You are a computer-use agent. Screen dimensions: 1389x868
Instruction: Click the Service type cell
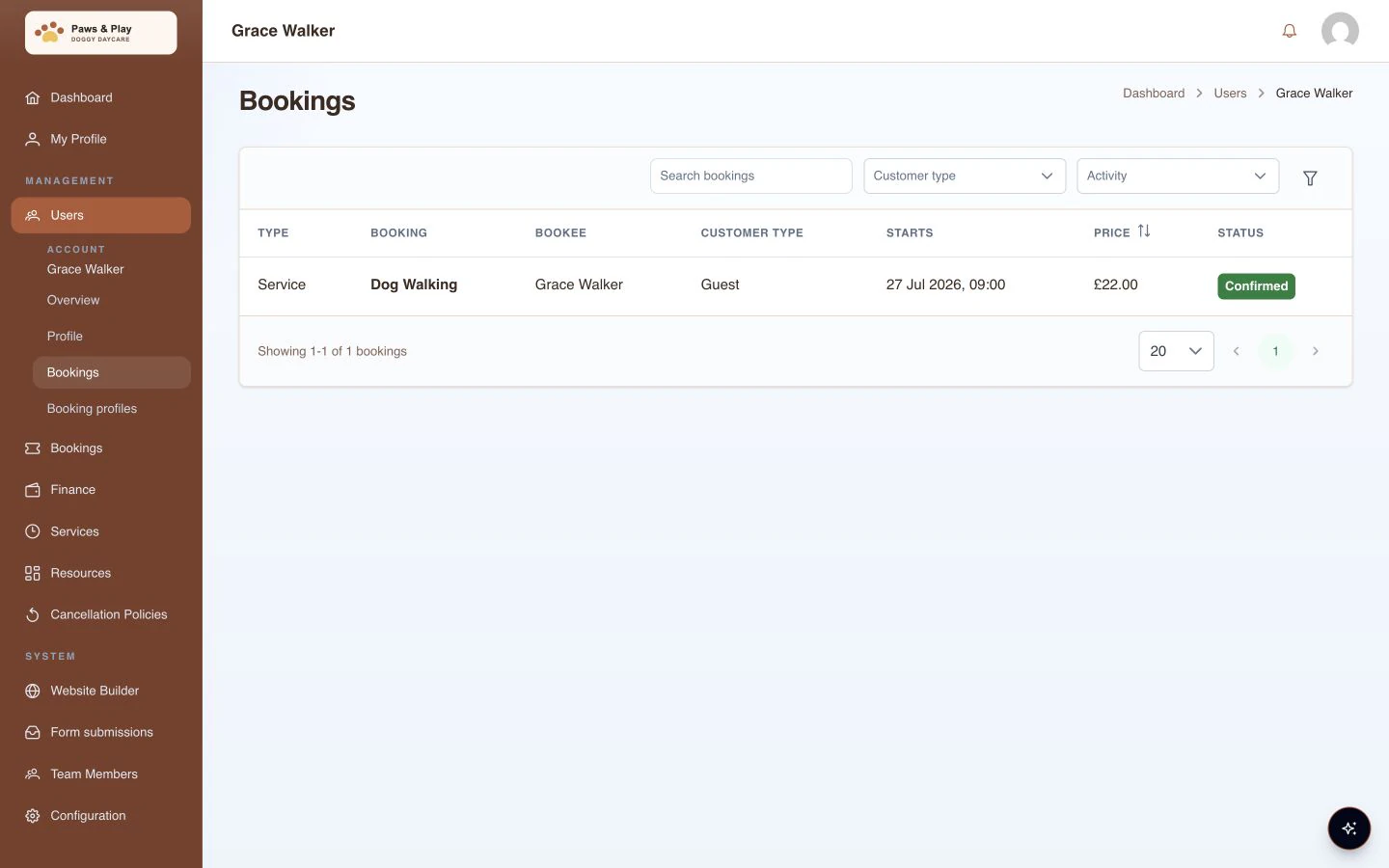[282, 285]
